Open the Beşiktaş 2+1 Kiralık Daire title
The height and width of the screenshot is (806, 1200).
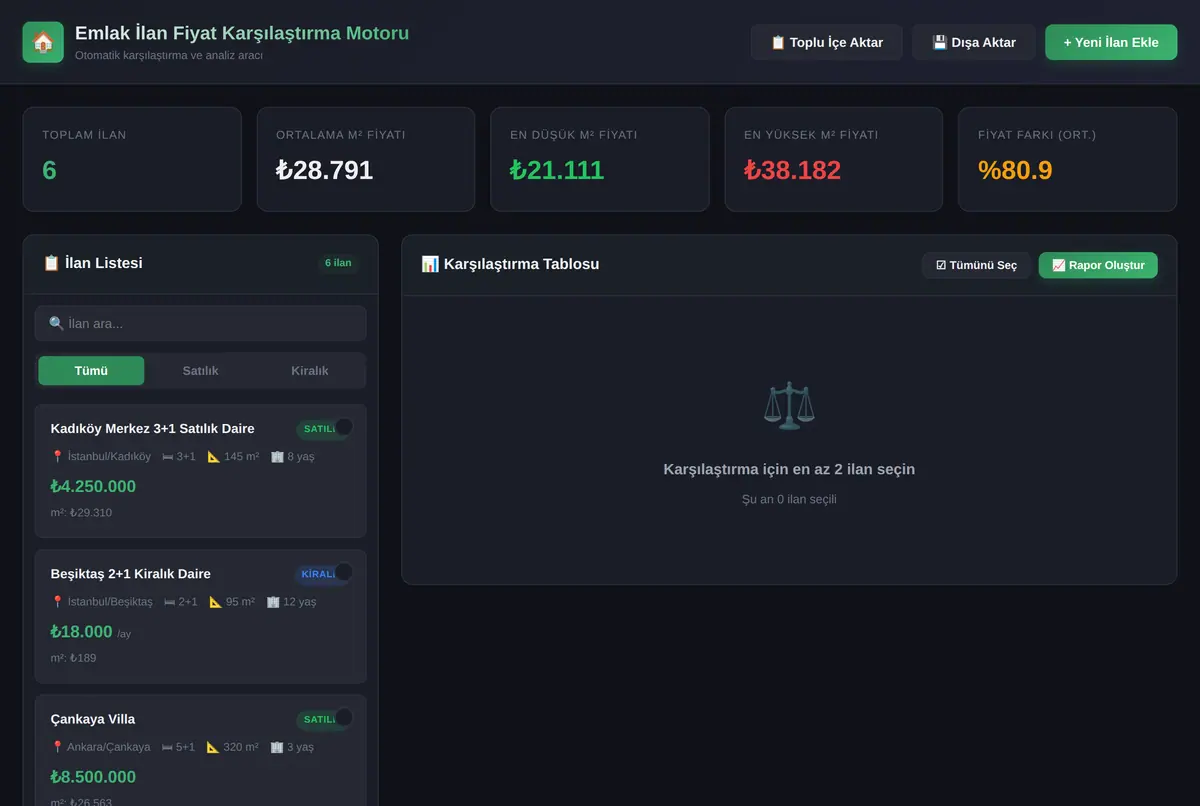pyautogui.click(x=130, y=574)
